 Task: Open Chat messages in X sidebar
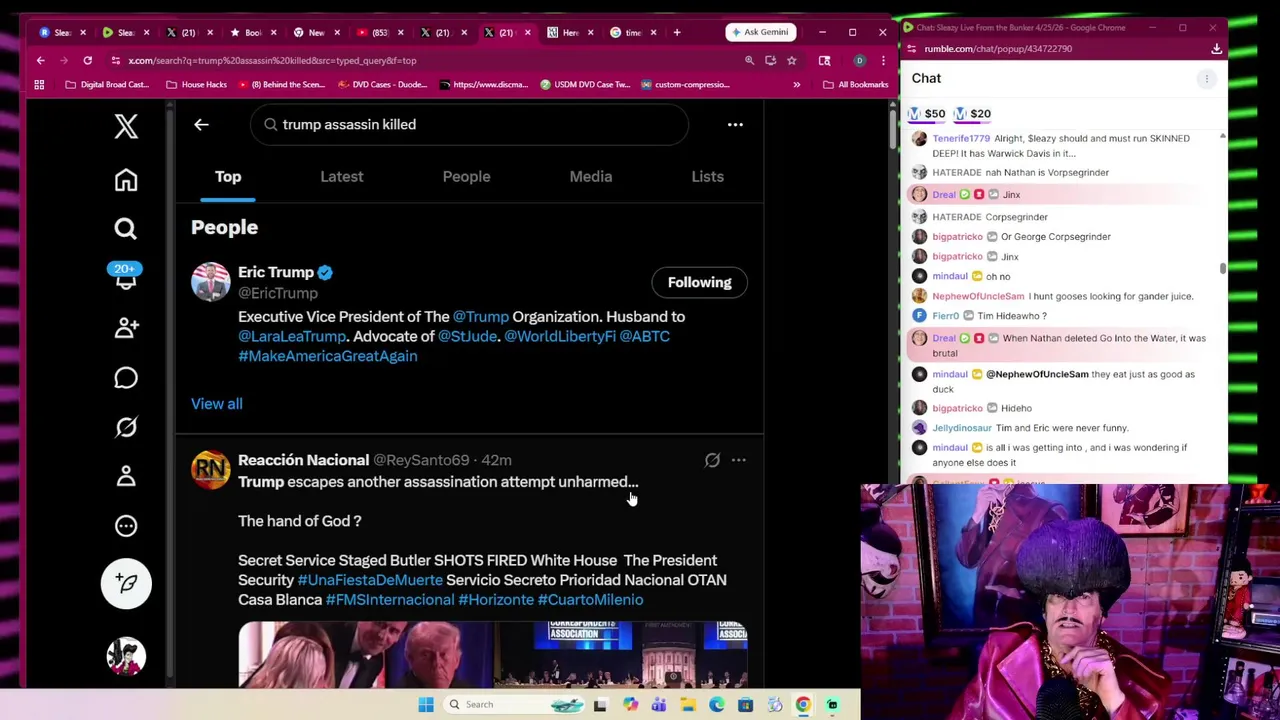[126, 378]
